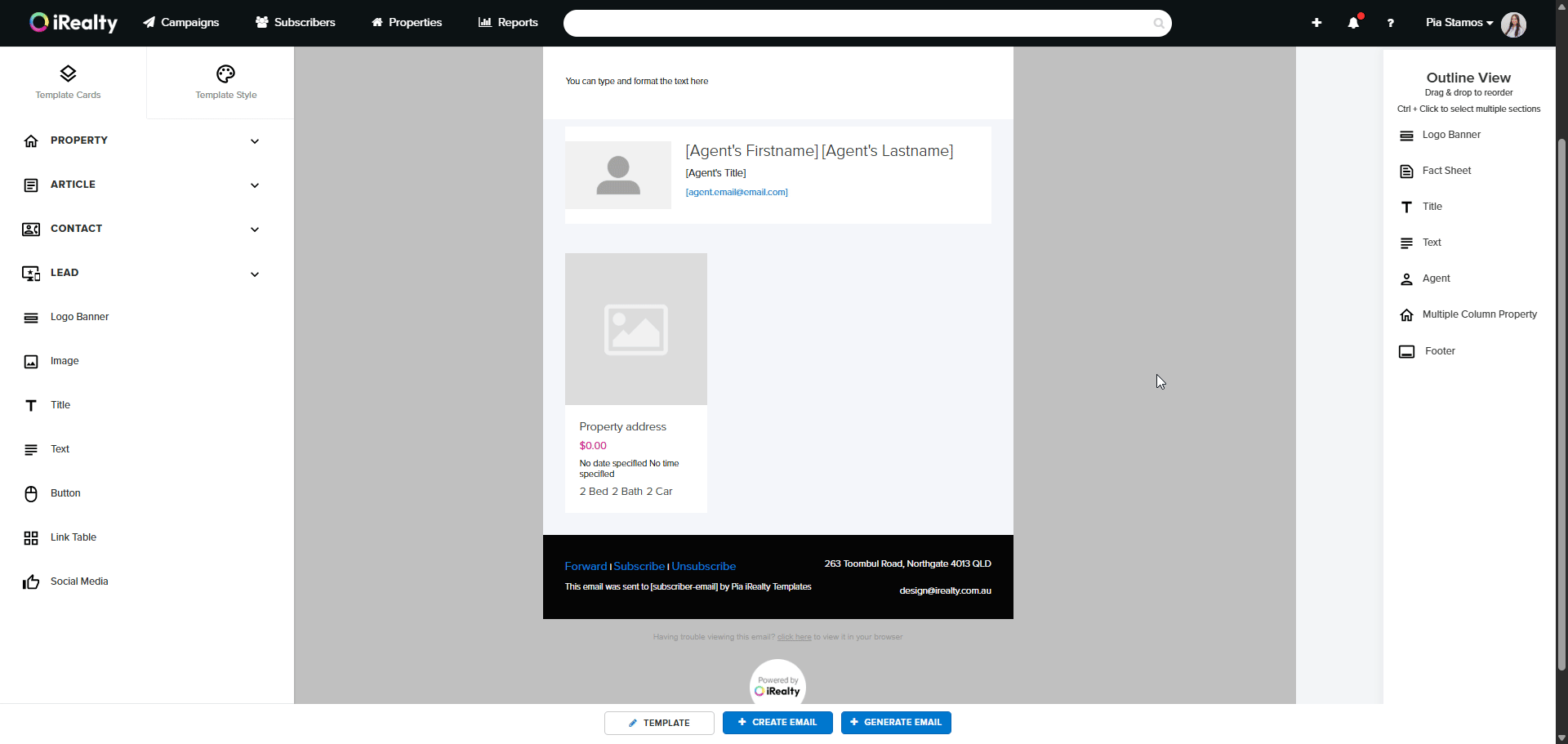Click the CREATE EMAIL button

(x=777, y=723)
